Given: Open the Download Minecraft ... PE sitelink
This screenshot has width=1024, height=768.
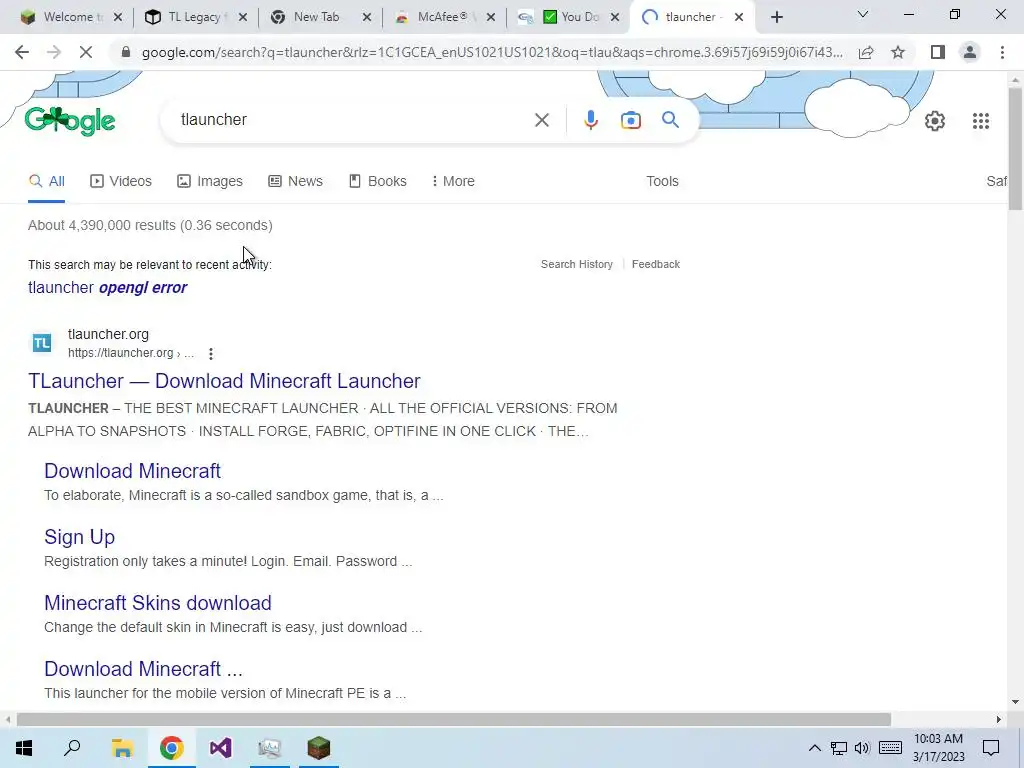Looking at the screenshot, I should coord(143,669).
